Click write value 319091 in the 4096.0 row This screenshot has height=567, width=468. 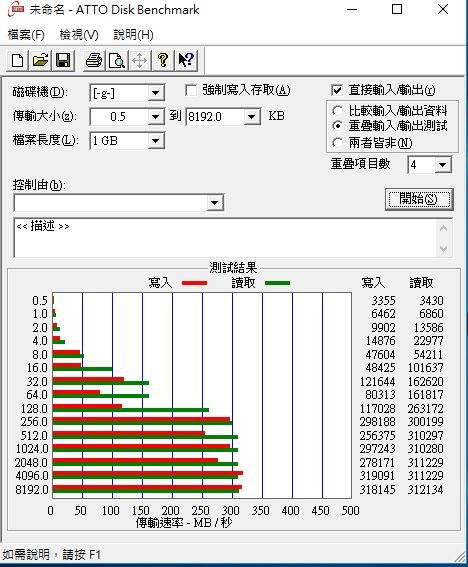[377, 476]
